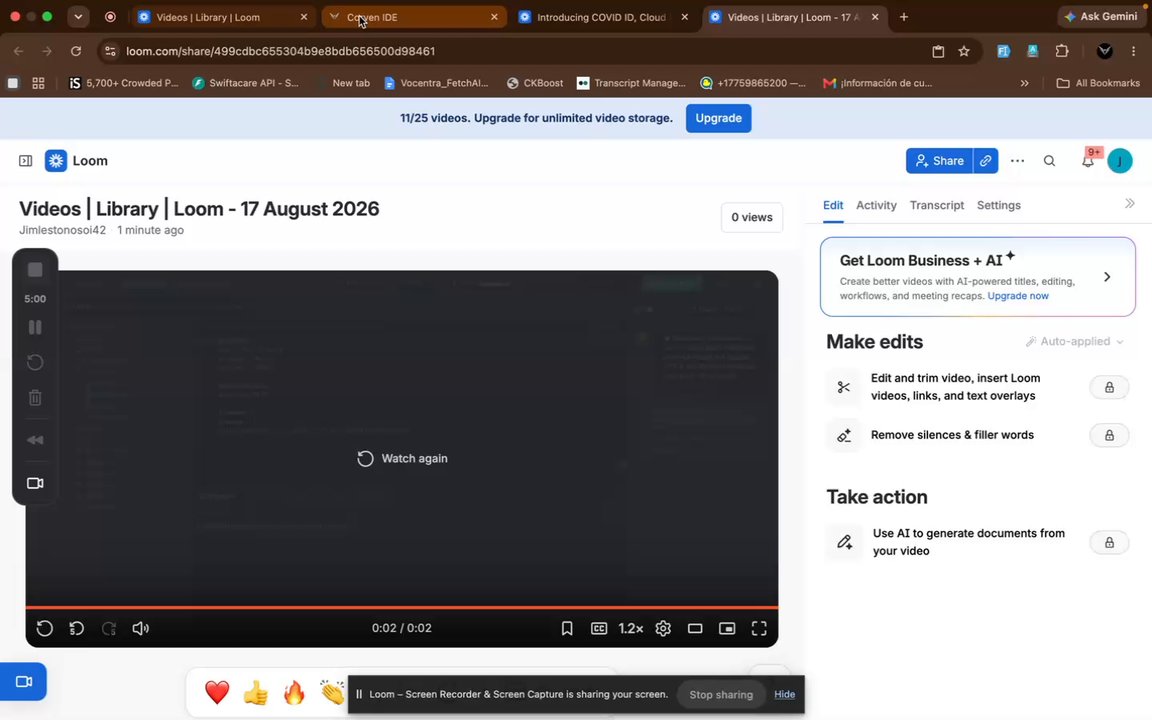Image resolution: width=1152 pixels, height=720 pixels.
Task: Reload the page
Action: (76, 51)
